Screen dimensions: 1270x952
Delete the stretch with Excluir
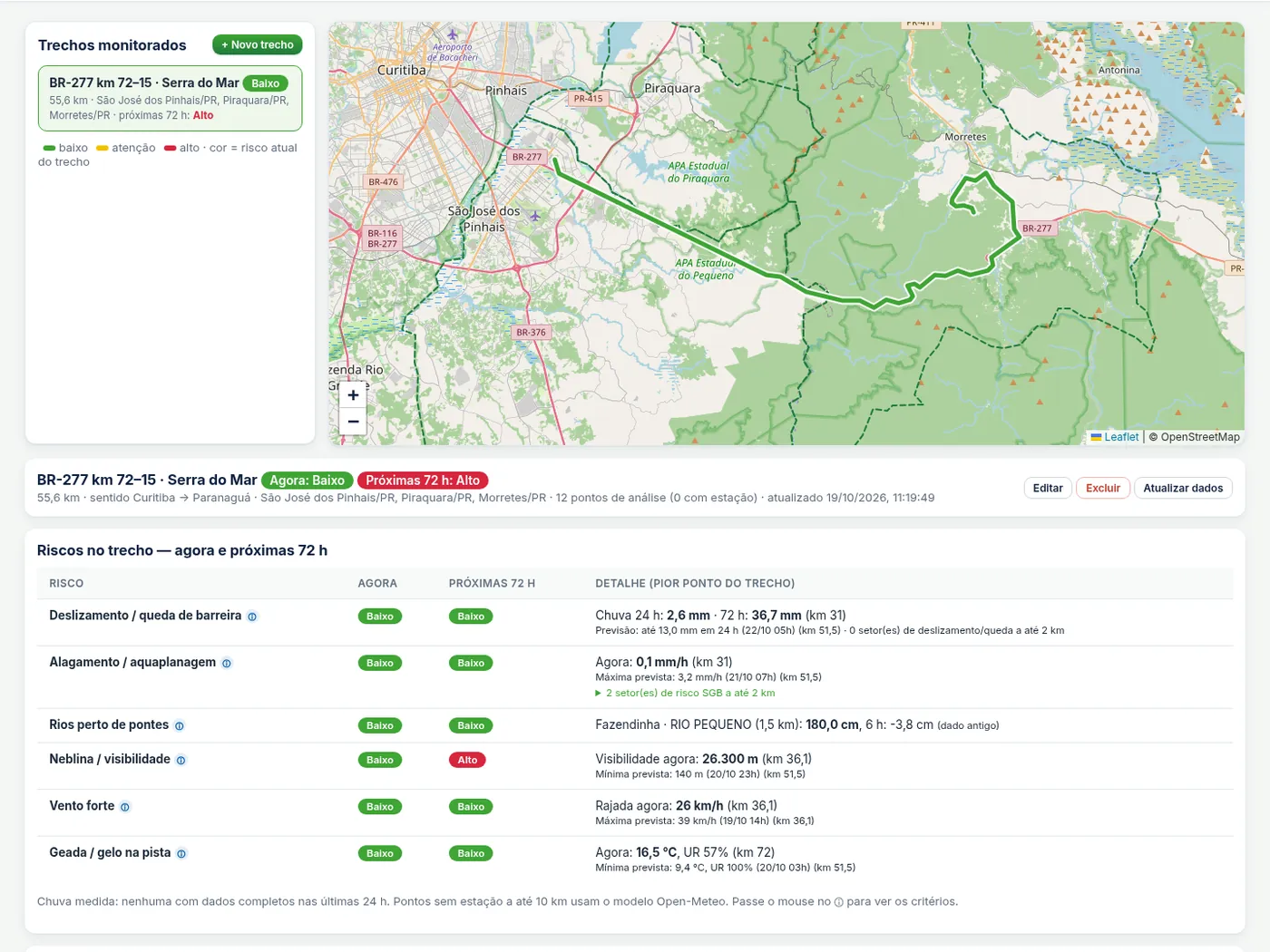pyautogui.click(x=1103, y=488)
